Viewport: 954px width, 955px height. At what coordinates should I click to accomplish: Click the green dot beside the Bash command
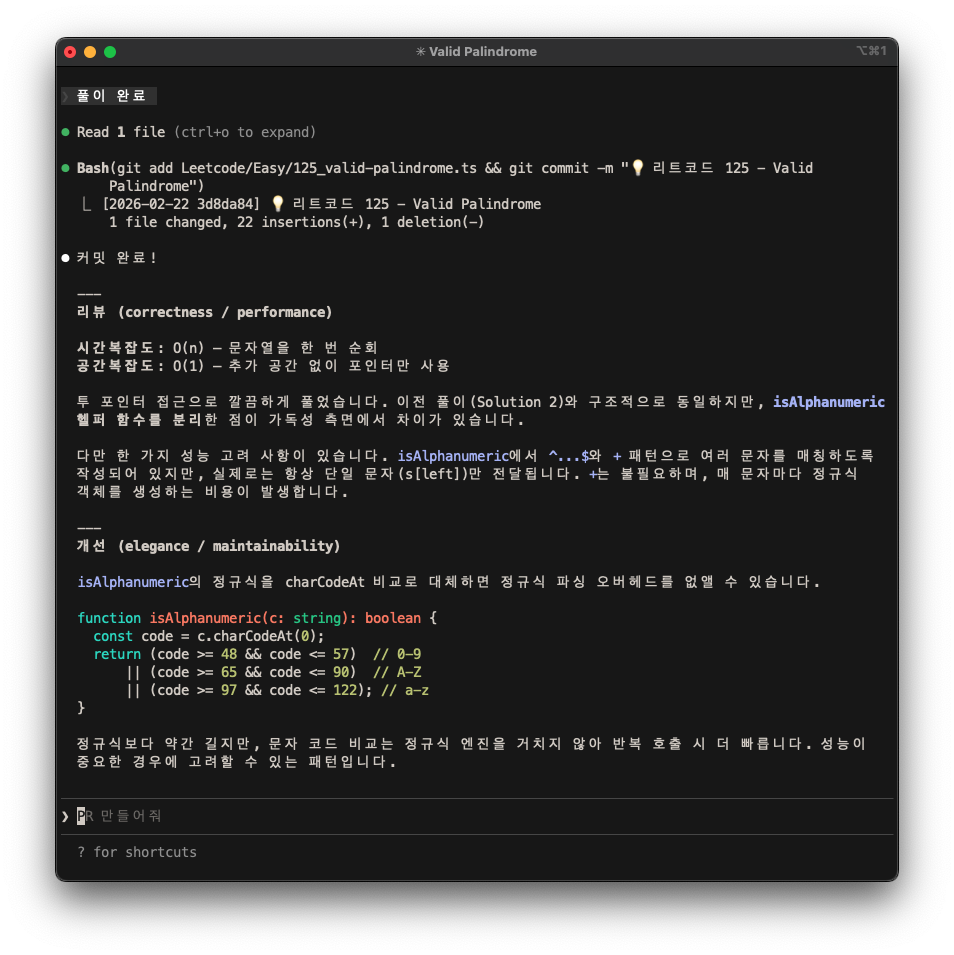point(66,168)
